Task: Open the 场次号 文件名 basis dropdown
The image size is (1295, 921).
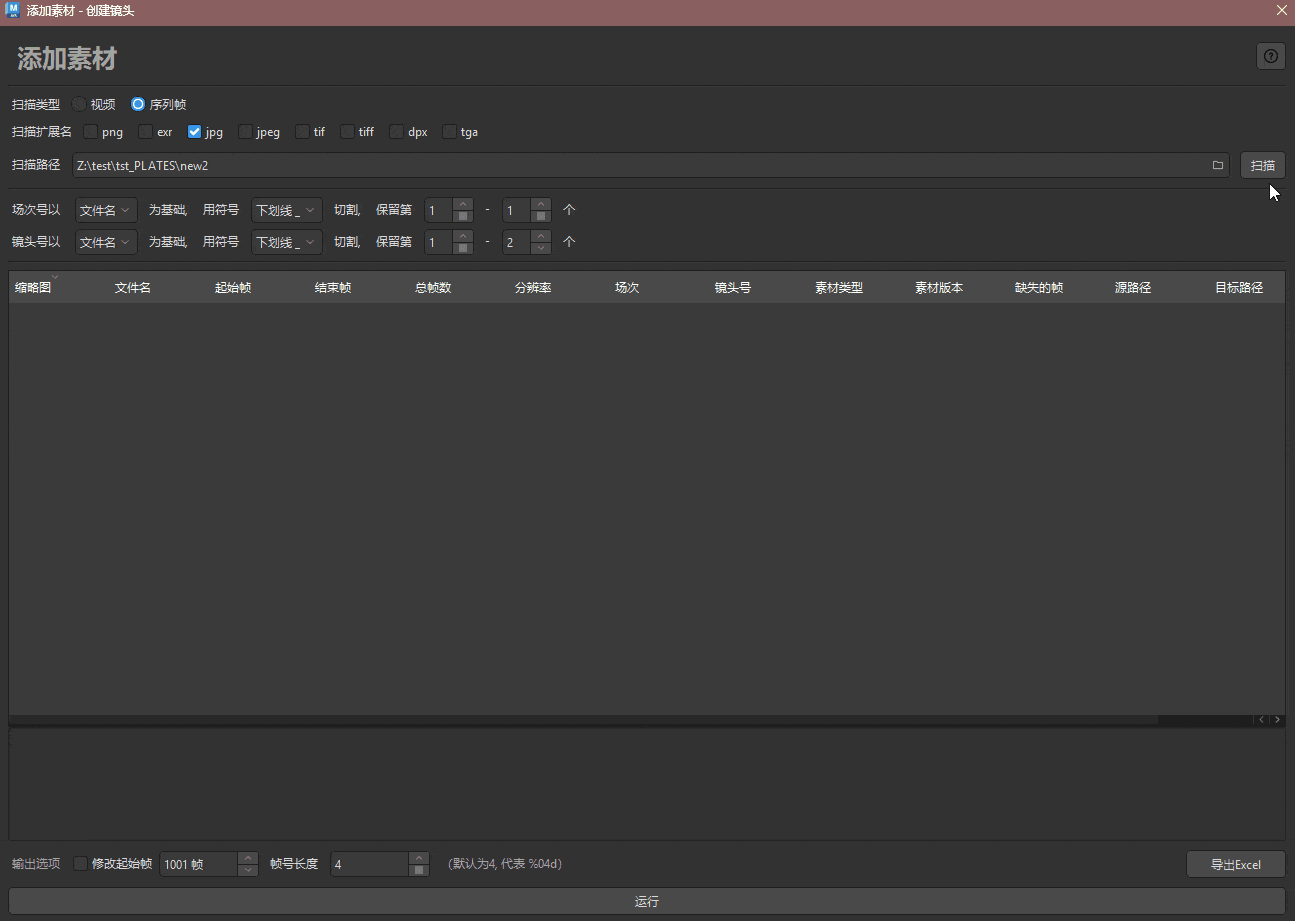Action: (106, 211)
